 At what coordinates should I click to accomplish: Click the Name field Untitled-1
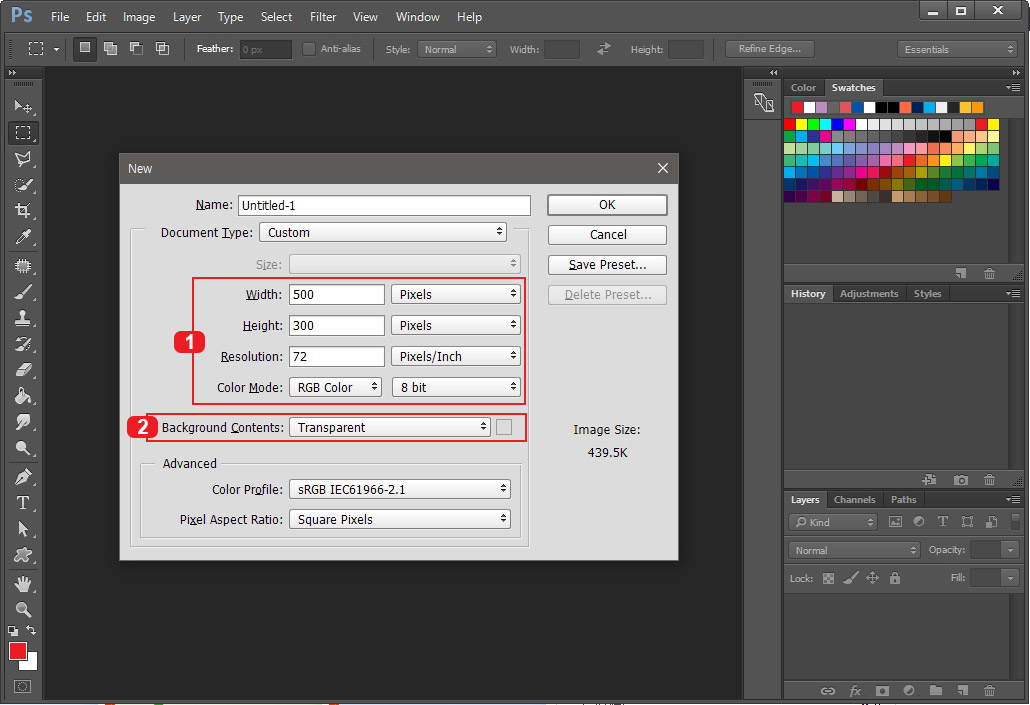click(x=384, y=205)
